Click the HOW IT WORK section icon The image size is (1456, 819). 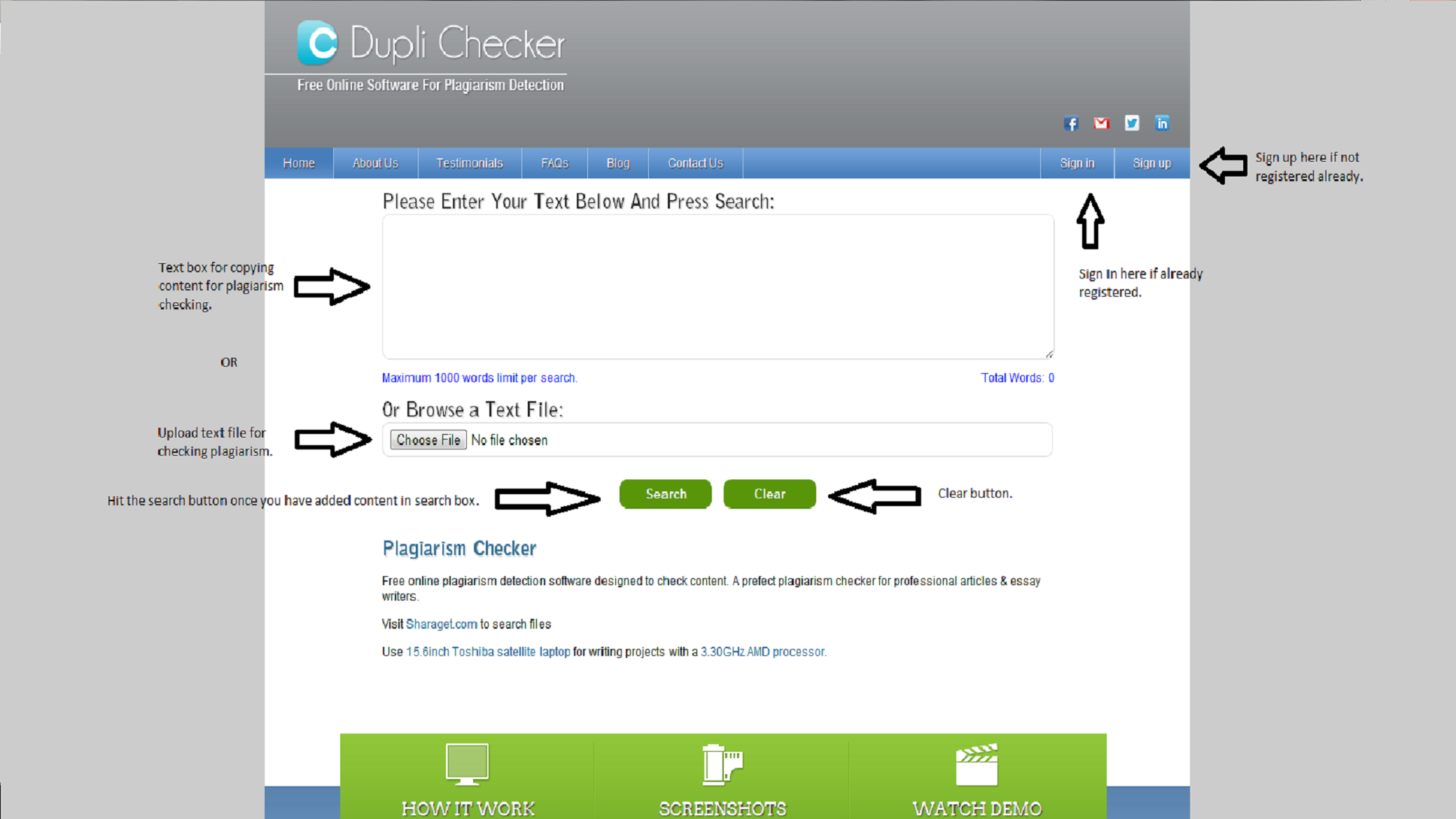point(467,763)
